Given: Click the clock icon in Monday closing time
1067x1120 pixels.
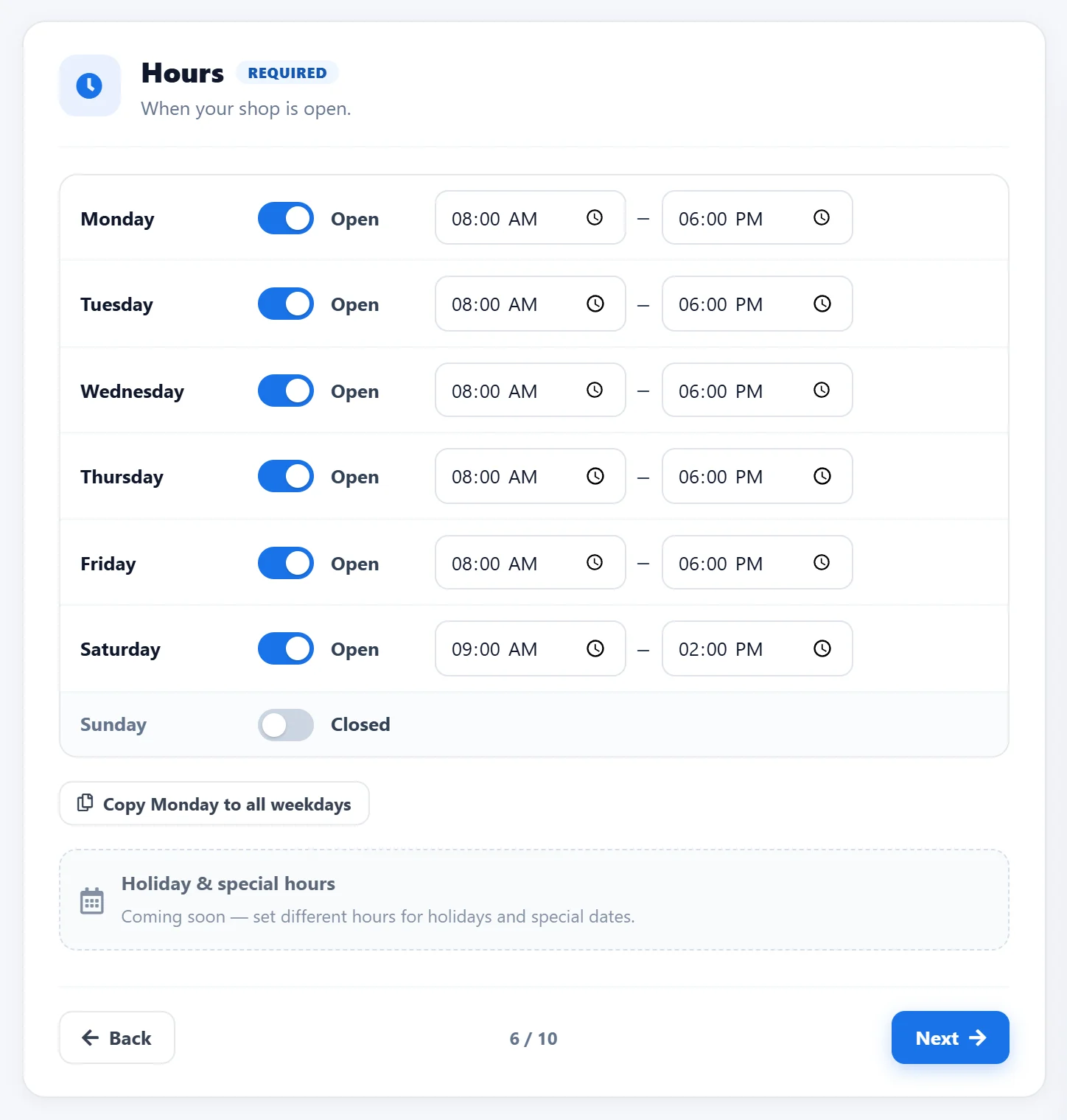Looking at the screenshot, I should point(822,217).
